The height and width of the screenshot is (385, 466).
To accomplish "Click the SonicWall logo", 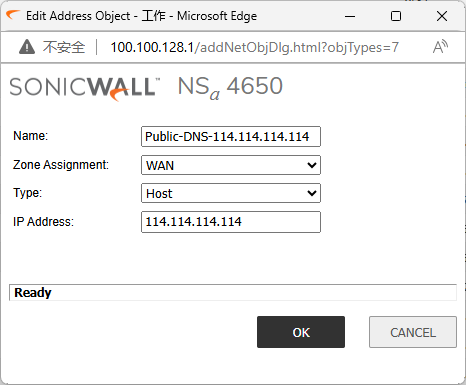I will coord(85,88).
